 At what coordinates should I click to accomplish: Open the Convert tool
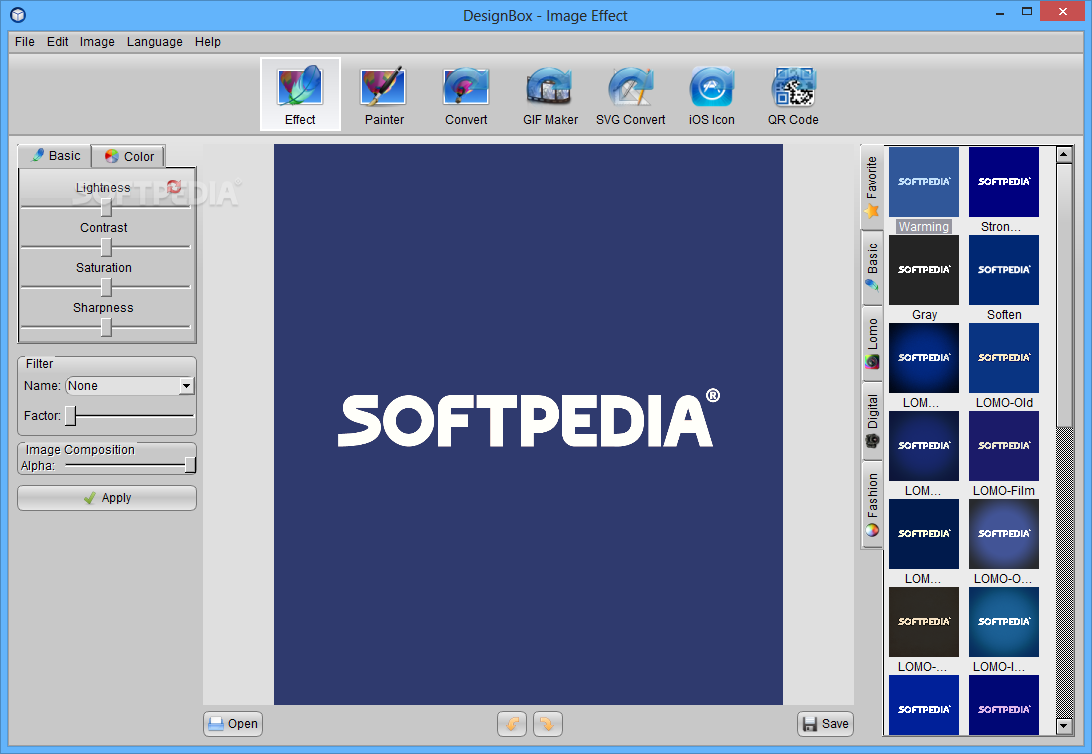[x=466, y=94]
